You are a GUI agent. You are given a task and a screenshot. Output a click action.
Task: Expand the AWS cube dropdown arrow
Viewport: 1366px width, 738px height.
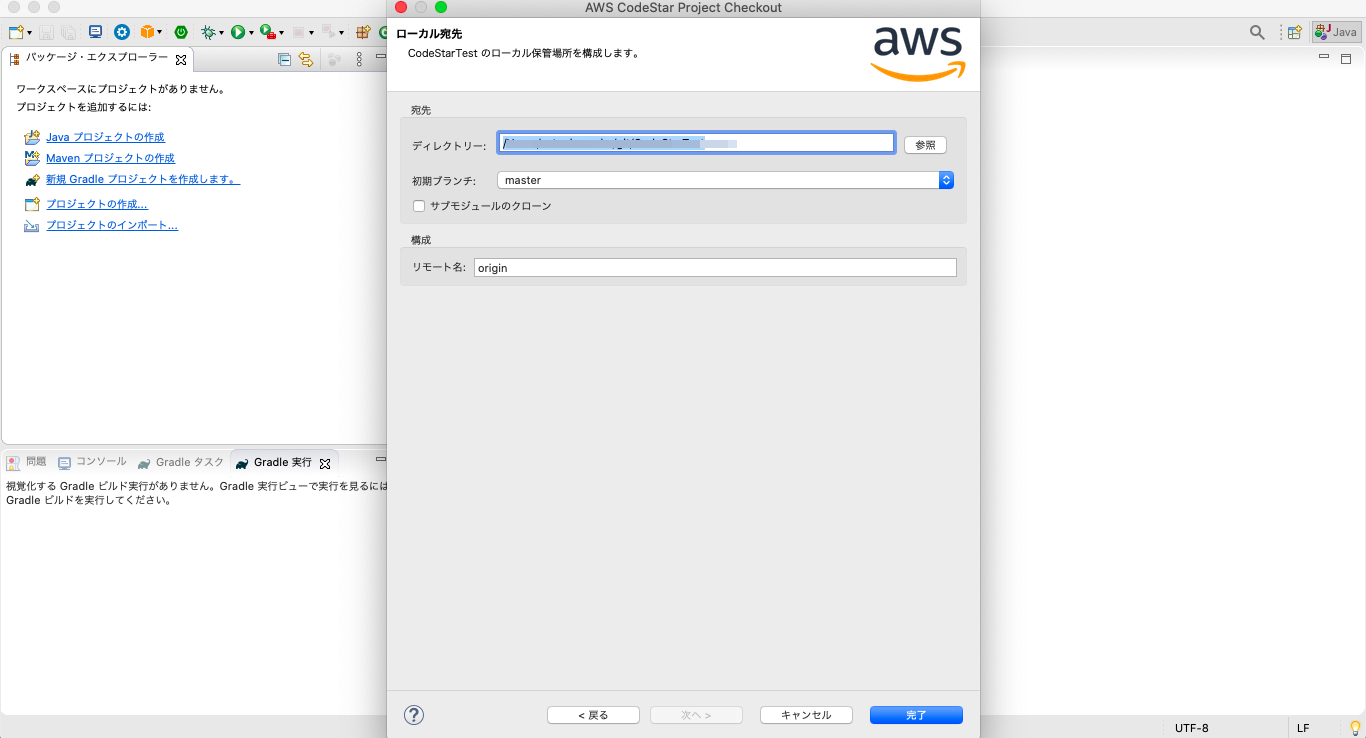point(161,33)
